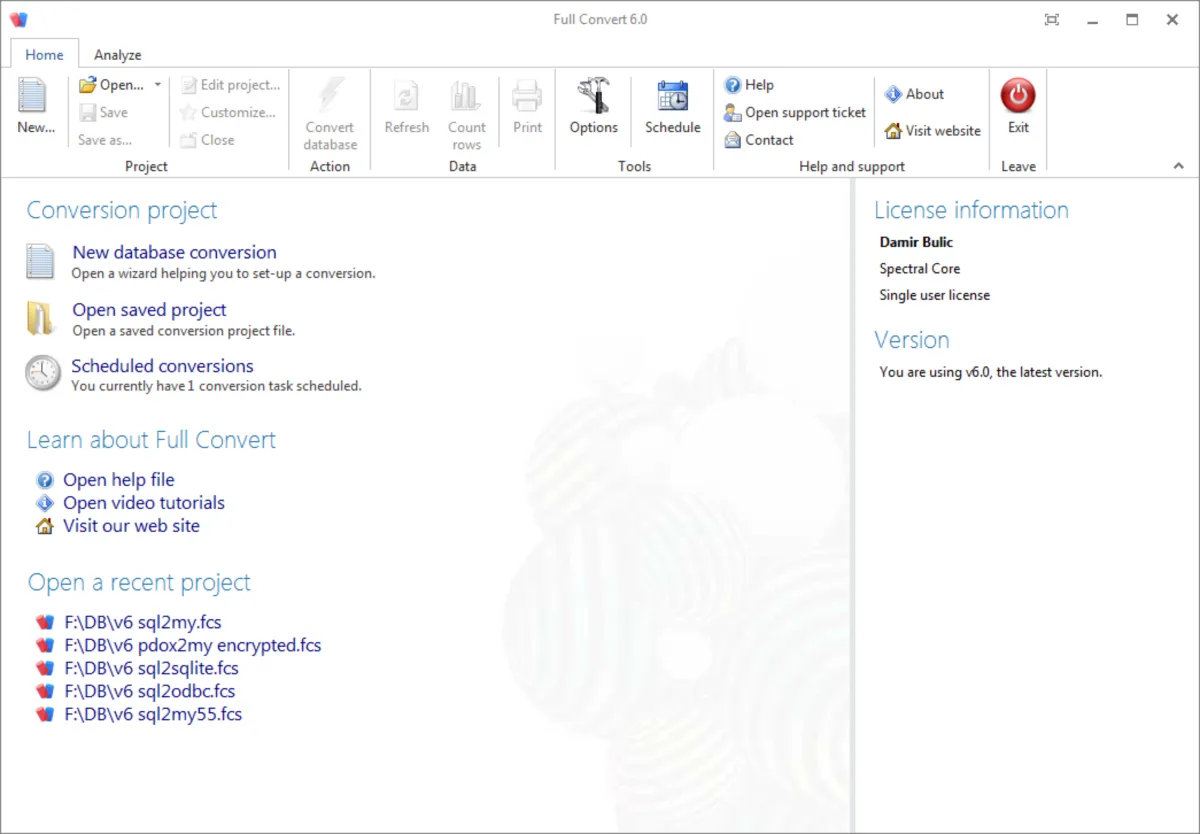Click the New database conversion document icon
Screen dimensions: 1200x834
click(40, 261)
